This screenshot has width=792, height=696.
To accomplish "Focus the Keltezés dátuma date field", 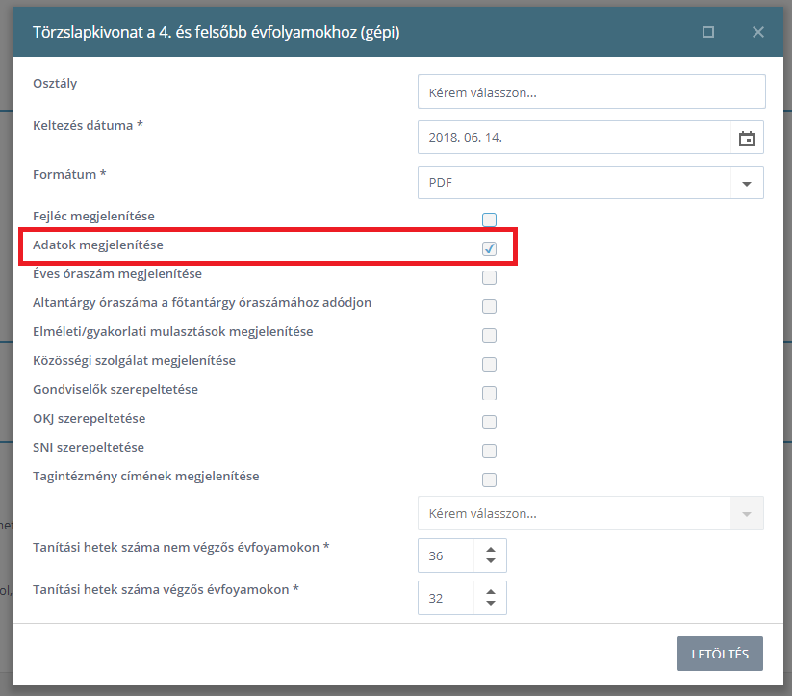I will coord(574,137).
